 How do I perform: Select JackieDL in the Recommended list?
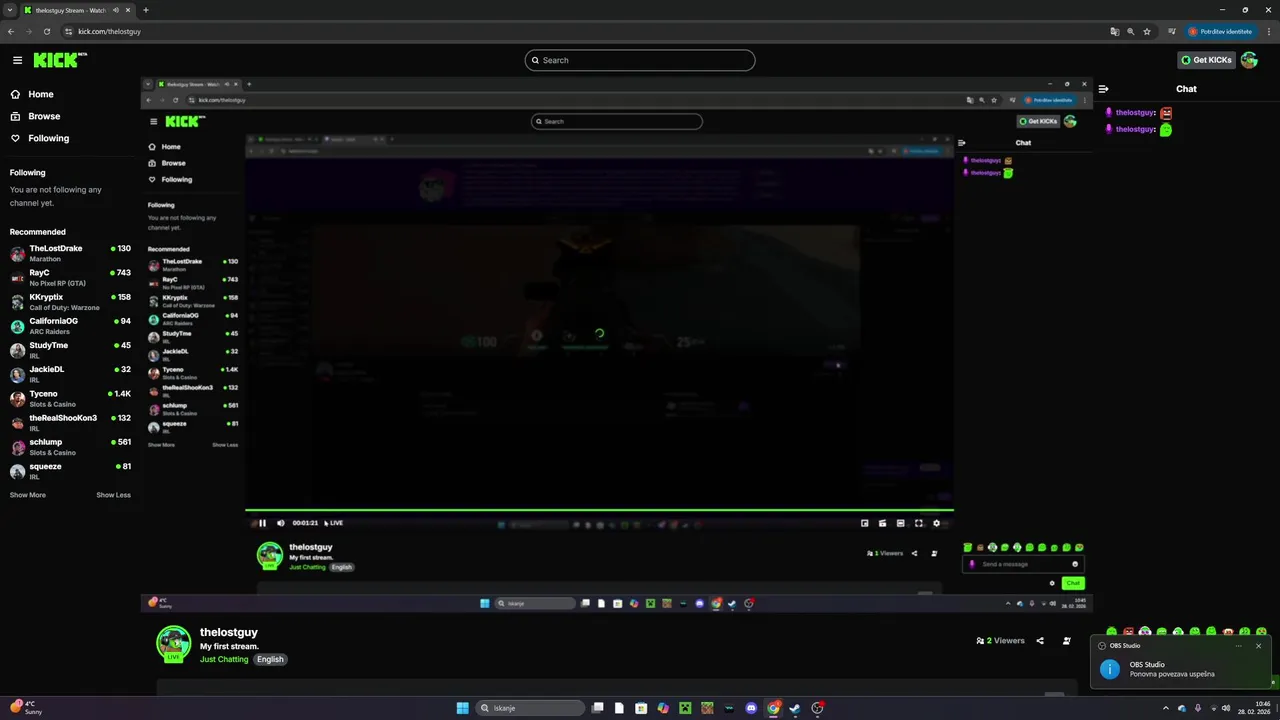(x=70, y=374)
